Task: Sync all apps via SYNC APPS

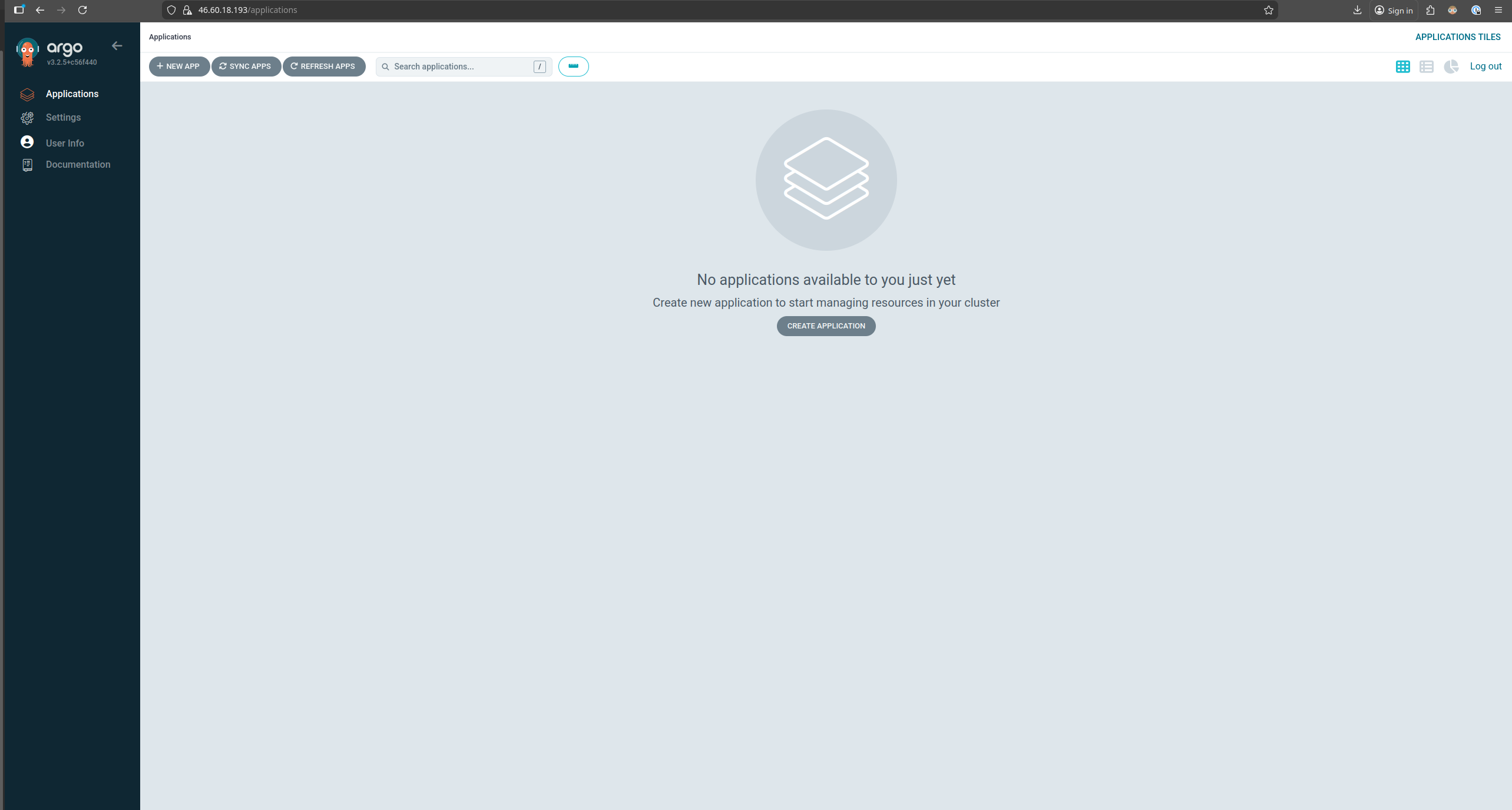Action: coord(246,67)
